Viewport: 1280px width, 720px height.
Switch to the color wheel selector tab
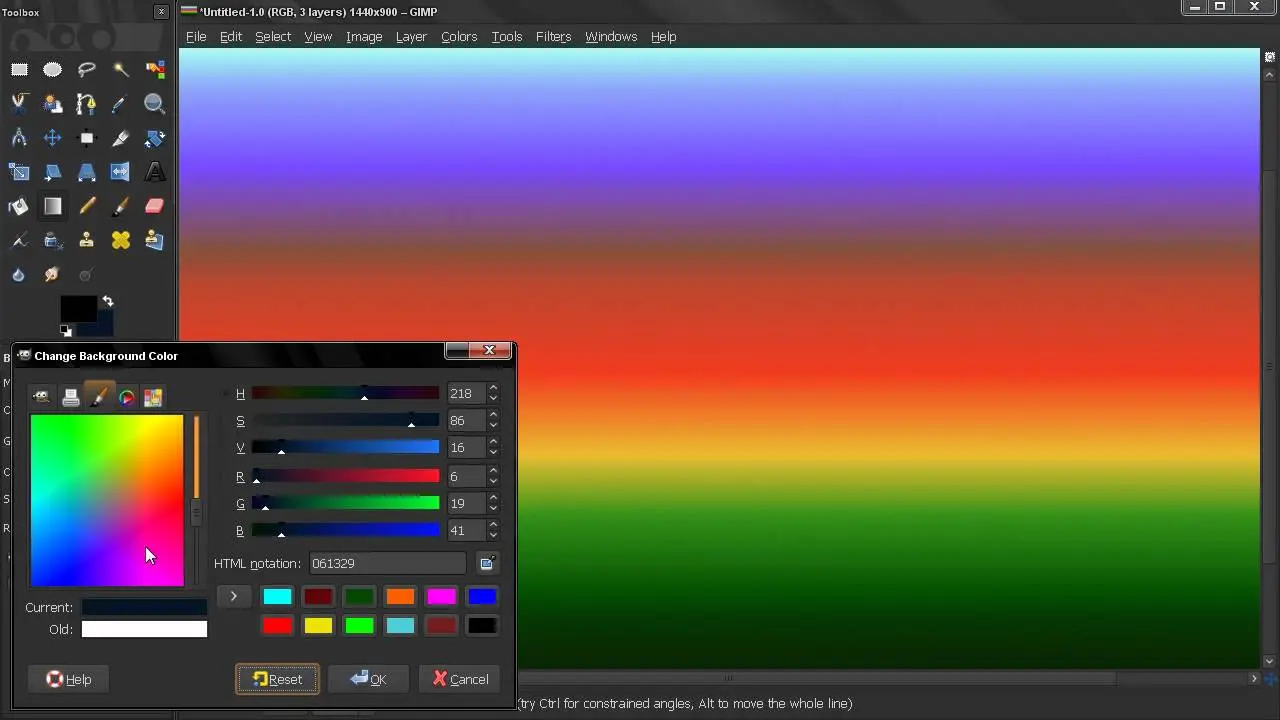coord(126,397)
